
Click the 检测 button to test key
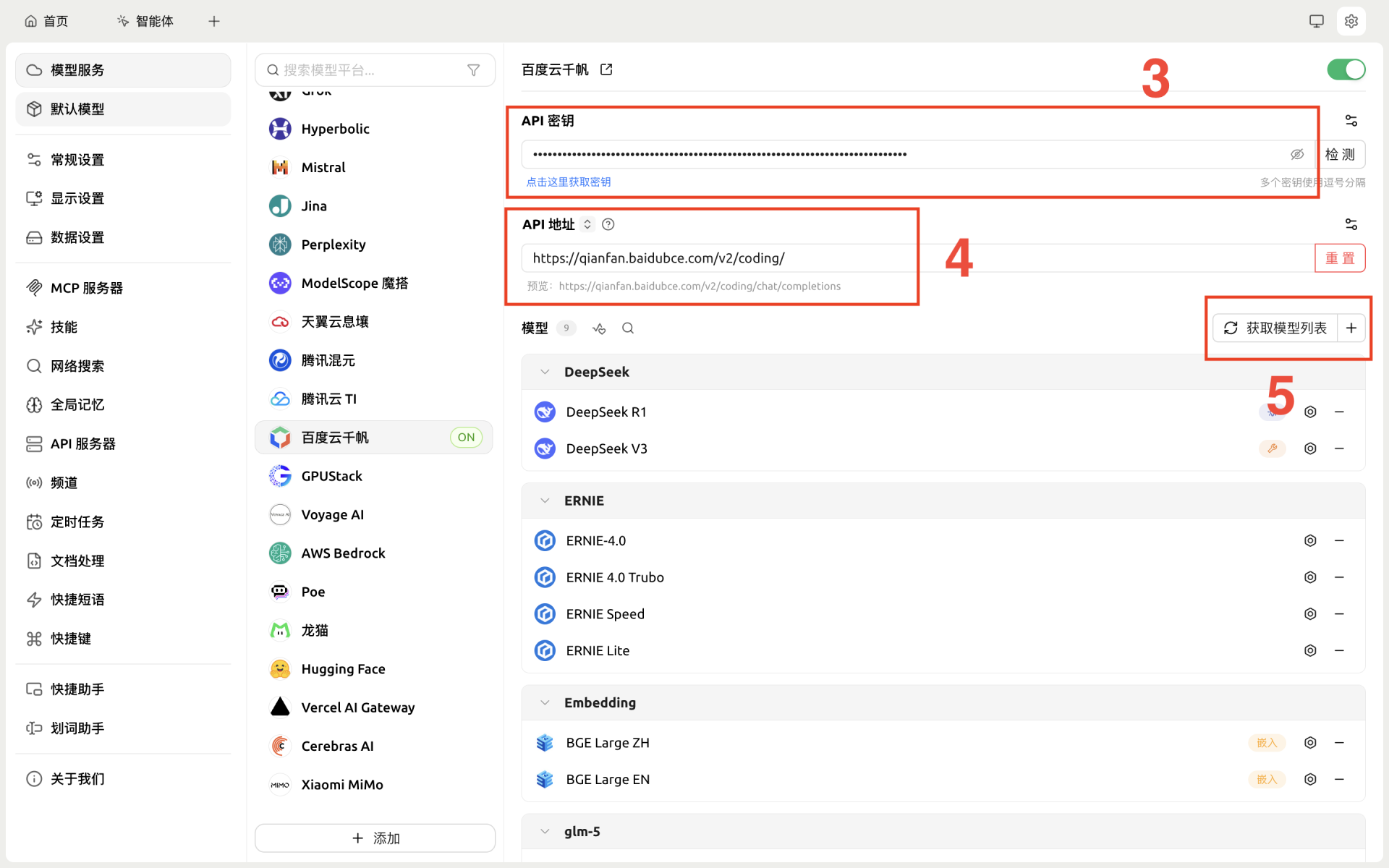coord(1340,154)
